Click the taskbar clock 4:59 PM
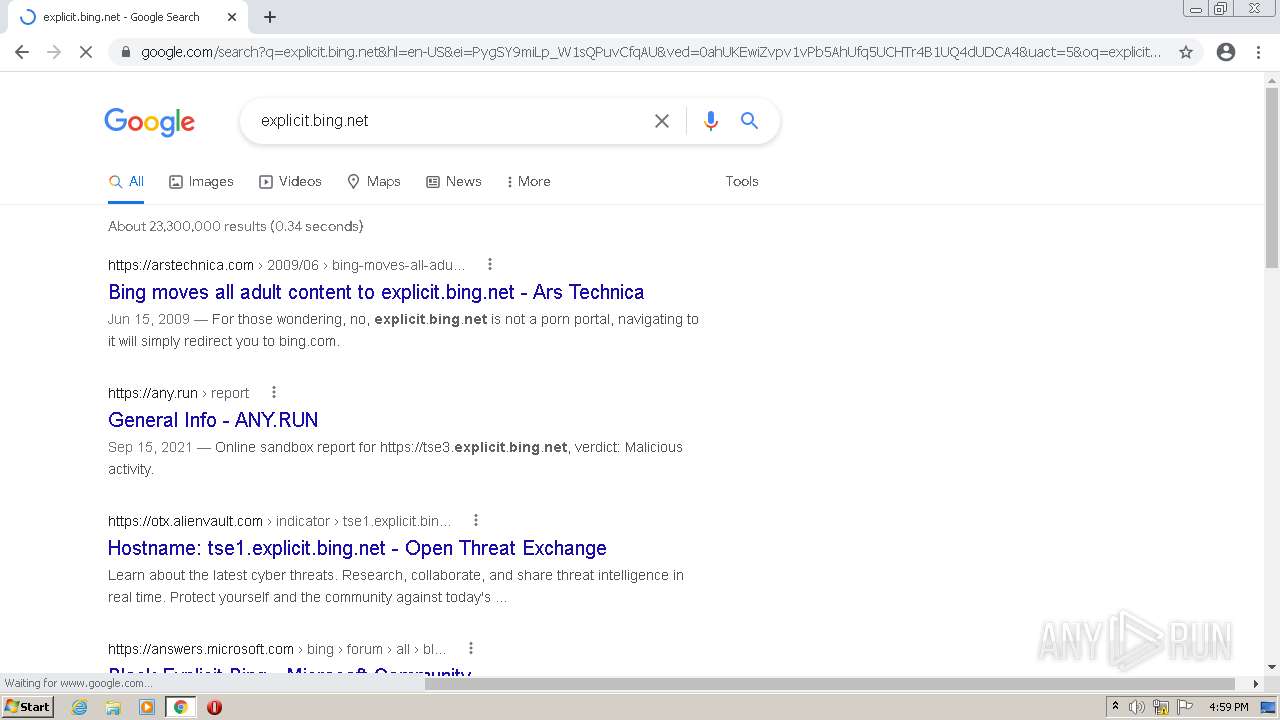This screenshot has width=1280, height=720. [x=1229, y=707]
